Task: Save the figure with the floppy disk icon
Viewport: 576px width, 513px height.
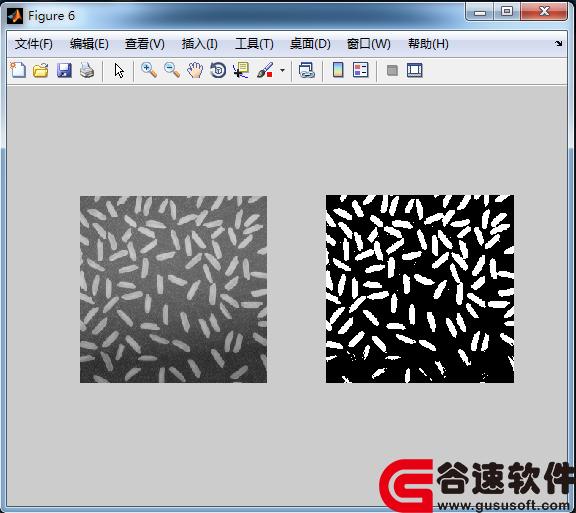Action: coord(64,70)
